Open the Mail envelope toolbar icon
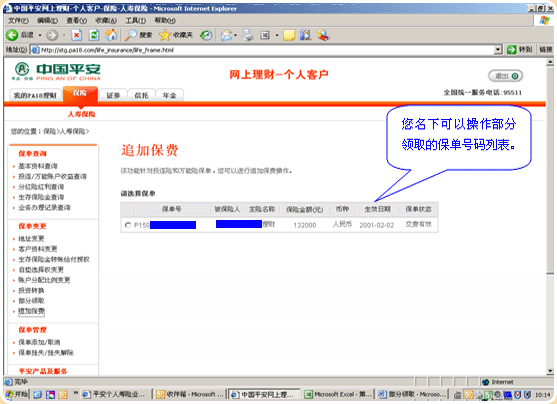 226,35
